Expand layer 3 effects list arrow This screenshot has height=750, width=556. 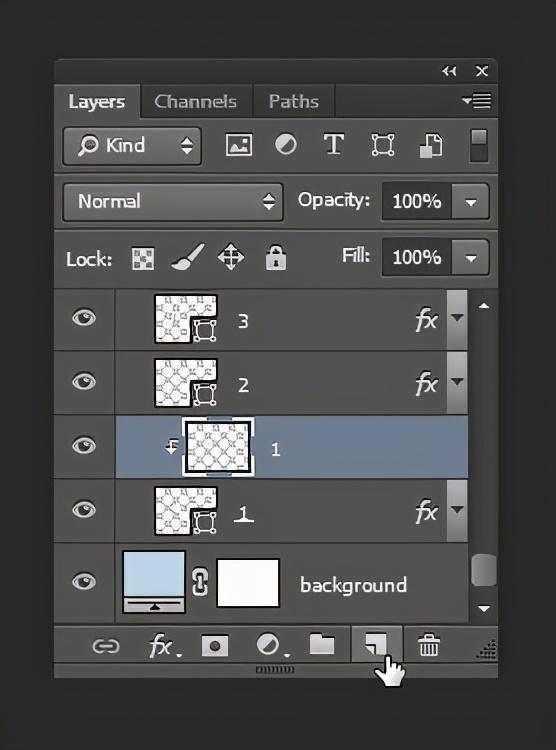[457, 319]
